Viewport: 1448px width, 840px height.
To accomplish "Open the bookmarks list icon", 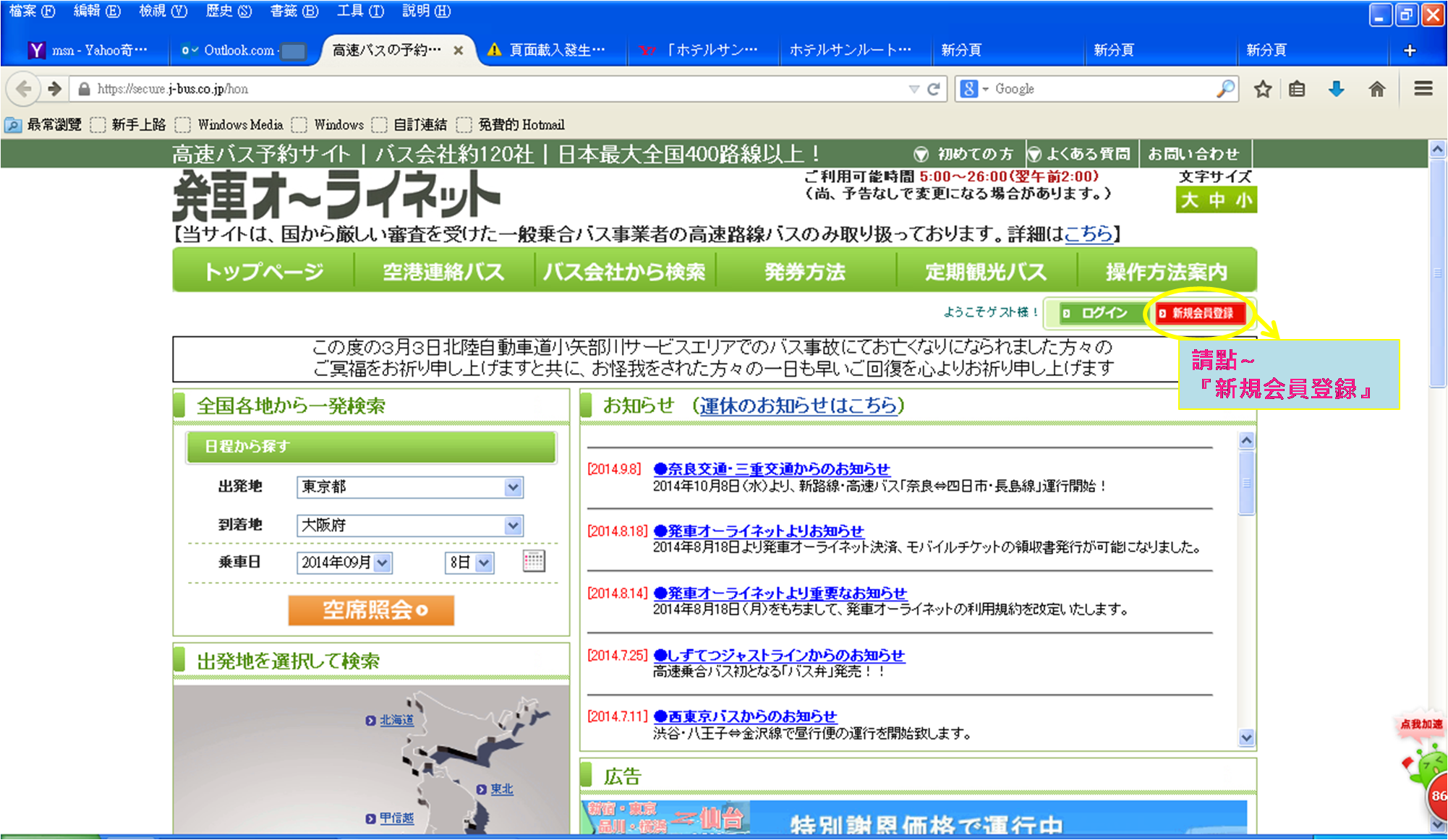I will pyautogui.click(x=1298, y=89).
